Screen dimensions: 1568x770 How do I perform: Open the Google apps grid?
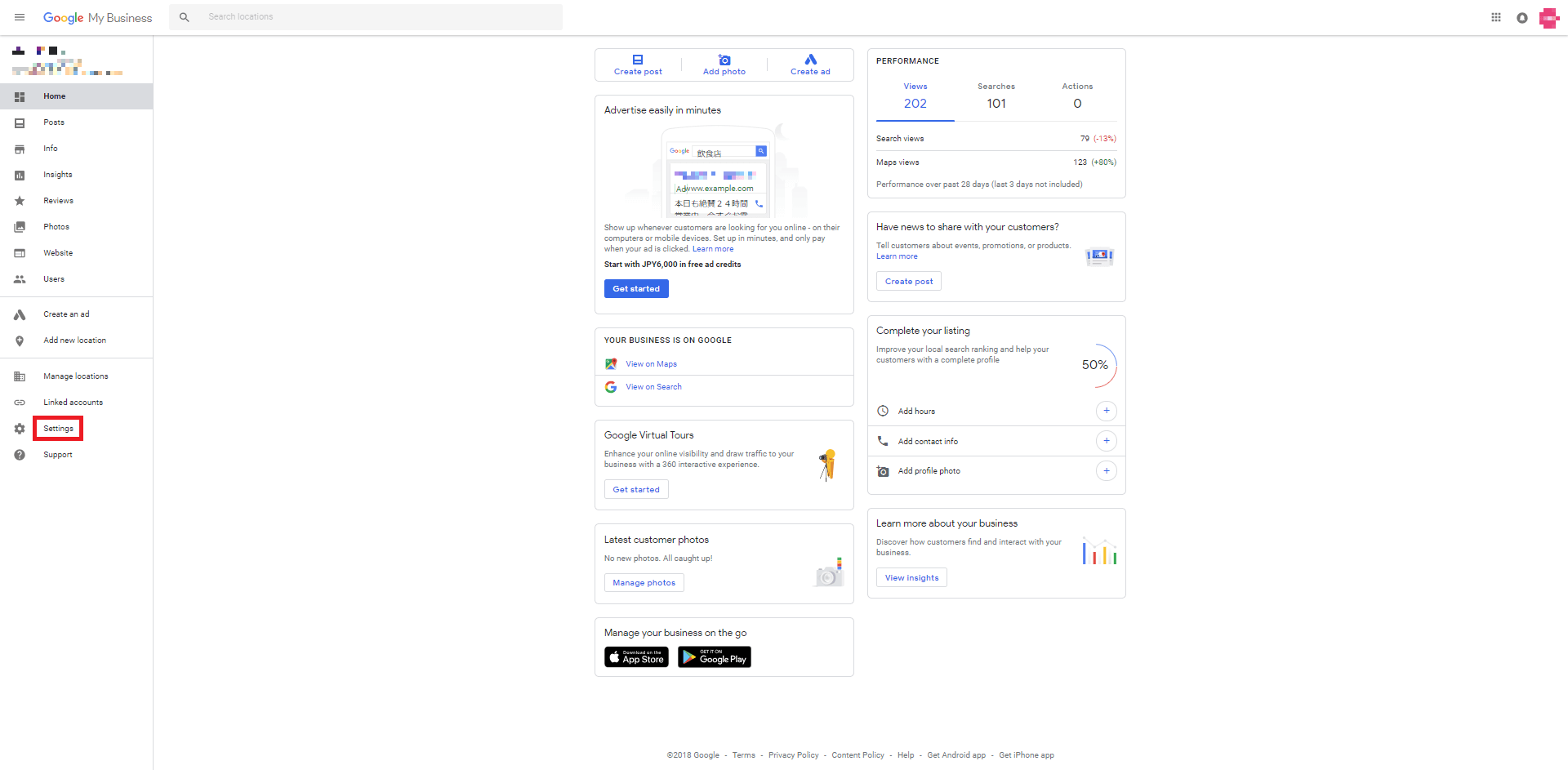pos(1495,17)
